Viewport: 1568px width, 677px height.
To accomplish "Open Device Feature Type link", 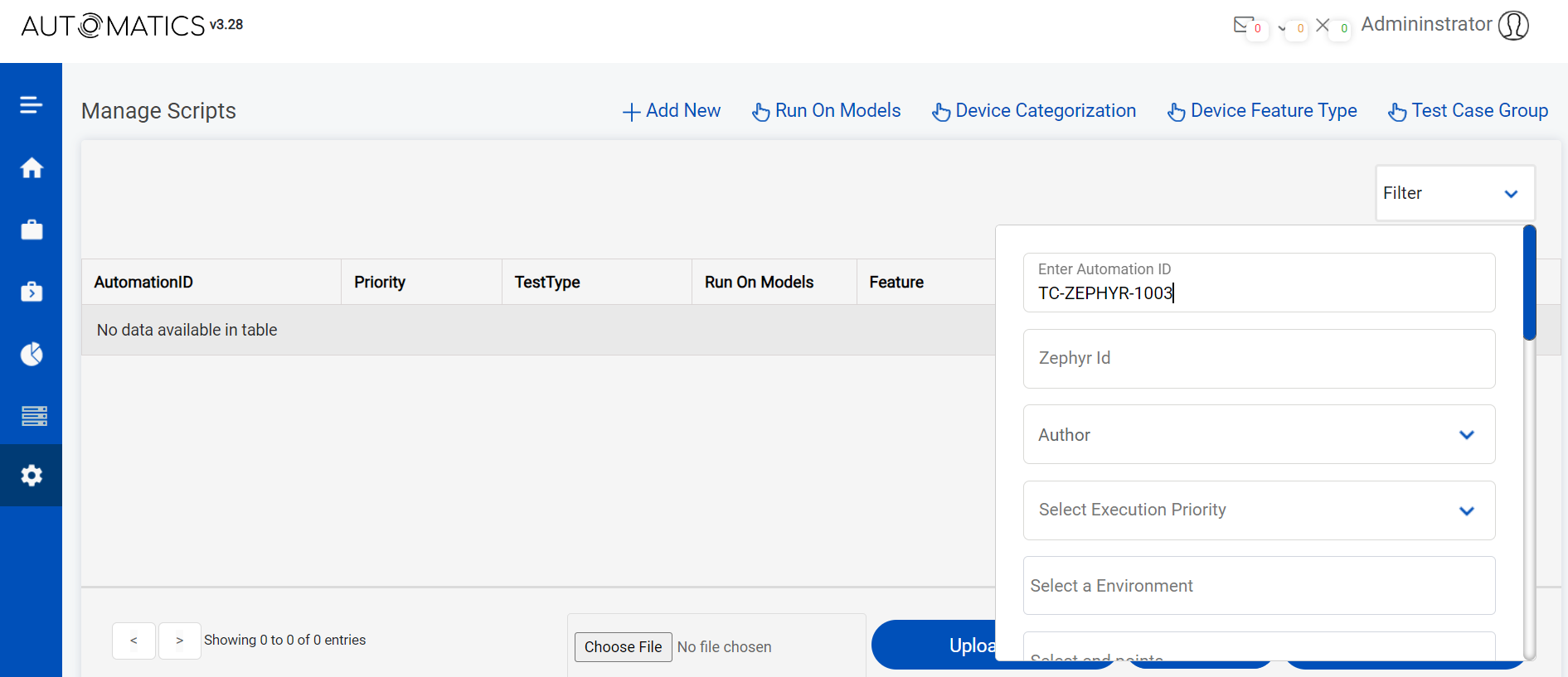I will [1262, 111].
